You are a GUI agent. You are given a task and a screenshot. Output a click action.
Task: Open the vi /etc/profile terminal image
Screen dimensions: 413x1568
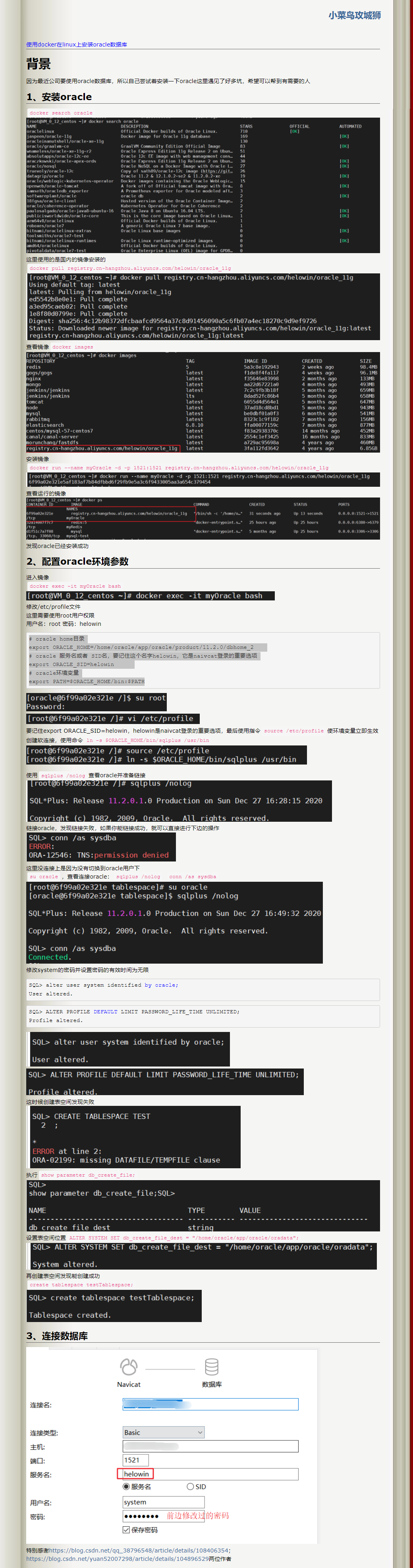coord(112,719)
